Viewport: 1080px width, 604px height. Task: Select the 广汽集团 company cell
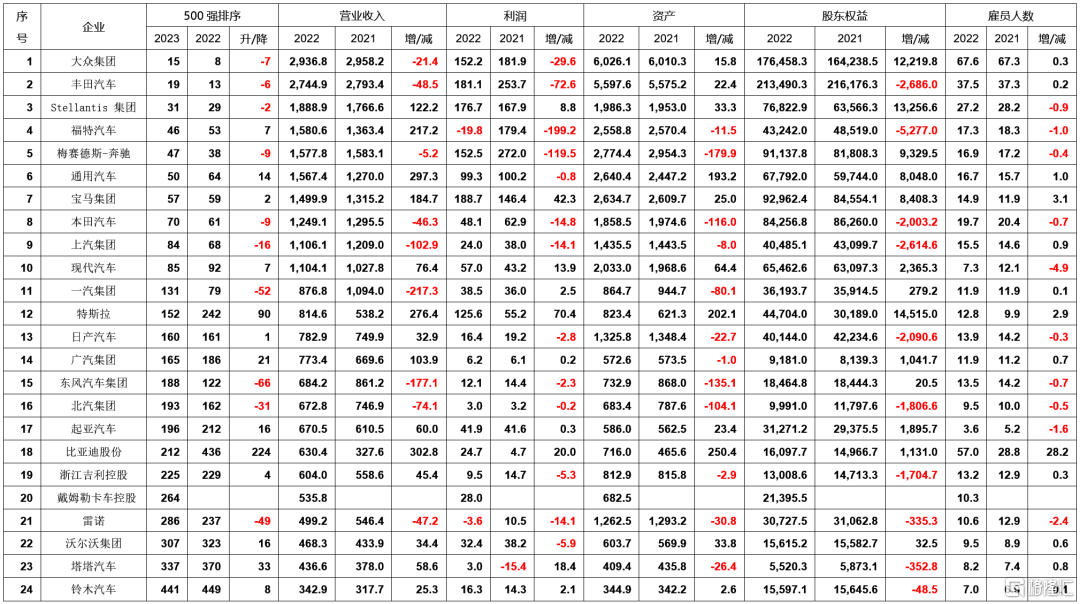[x=94, y=360]
